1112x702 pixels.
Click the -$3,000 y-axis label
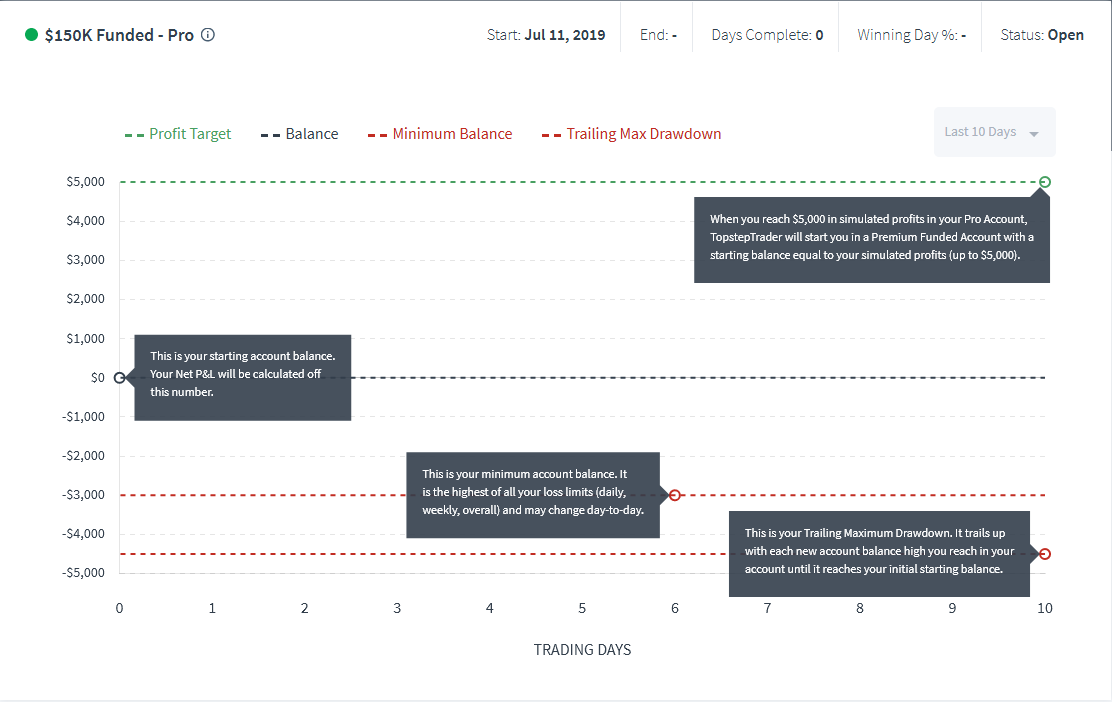pyautogui.click(x=84, y=494)
